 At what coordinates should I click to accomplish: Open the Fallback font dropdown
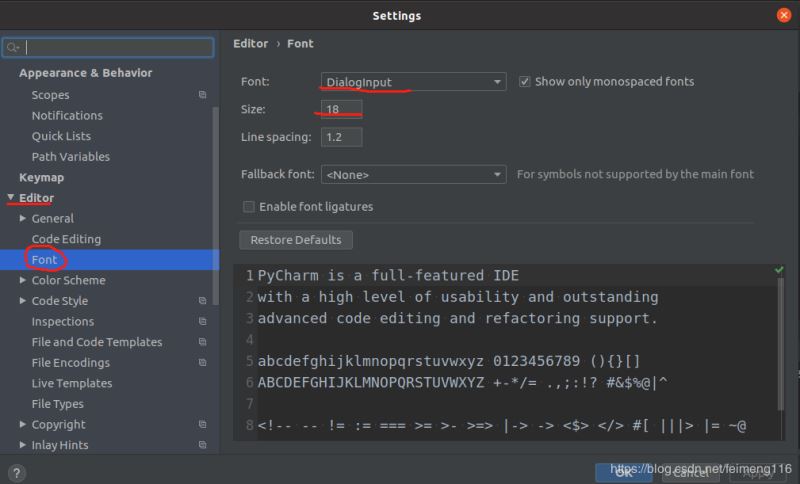coord(413,175)
